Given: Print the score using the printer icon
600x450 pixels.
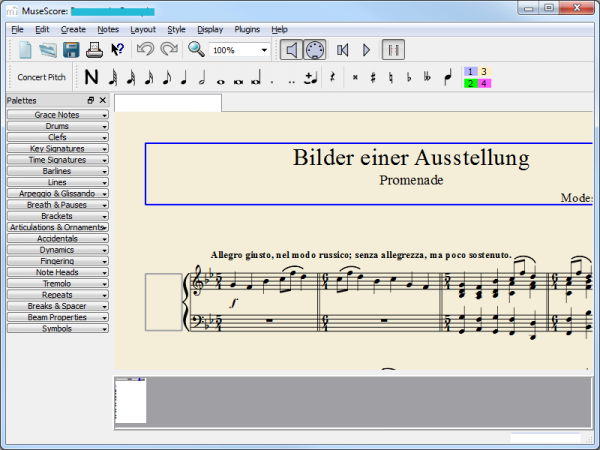Looking at the screenshot, I should (94, 50).
